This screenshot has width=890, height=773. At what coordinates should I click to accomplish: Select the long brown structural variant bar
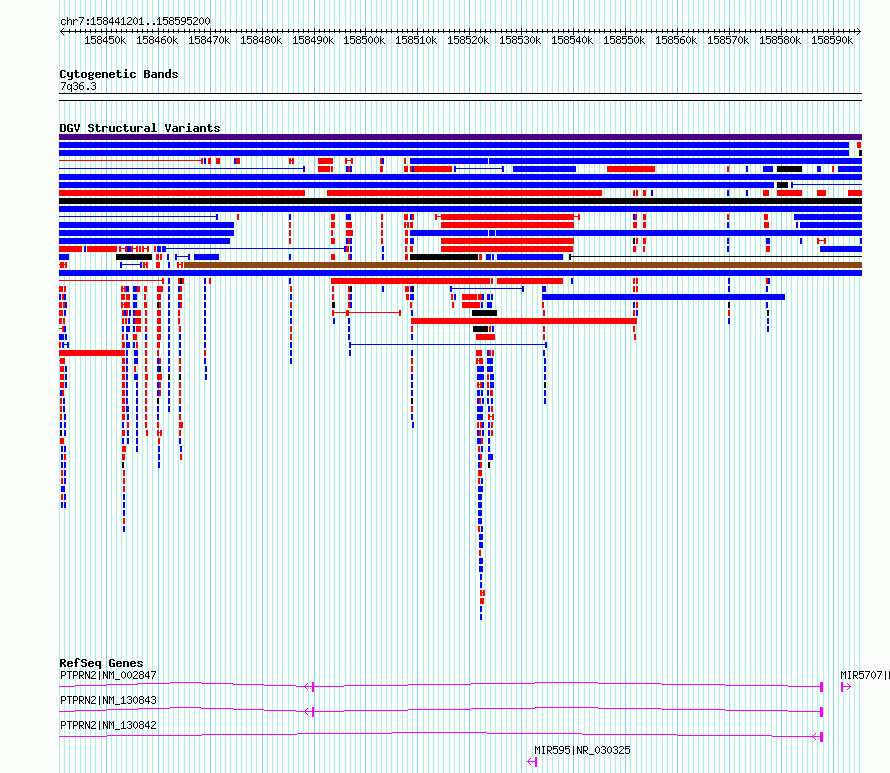click(x=523, y=265)
